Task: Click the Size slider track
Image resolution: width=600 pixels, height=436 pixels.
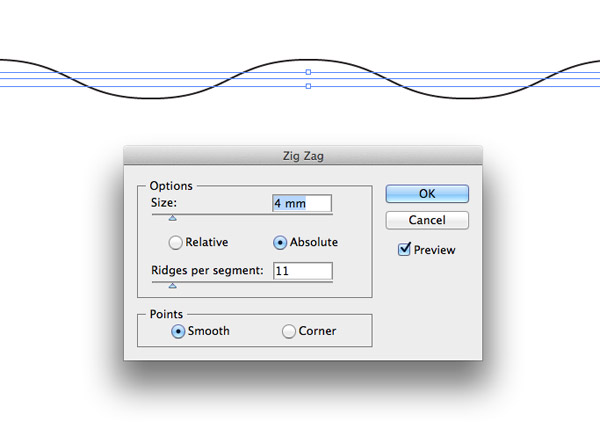Action: [x=250, y=214]
